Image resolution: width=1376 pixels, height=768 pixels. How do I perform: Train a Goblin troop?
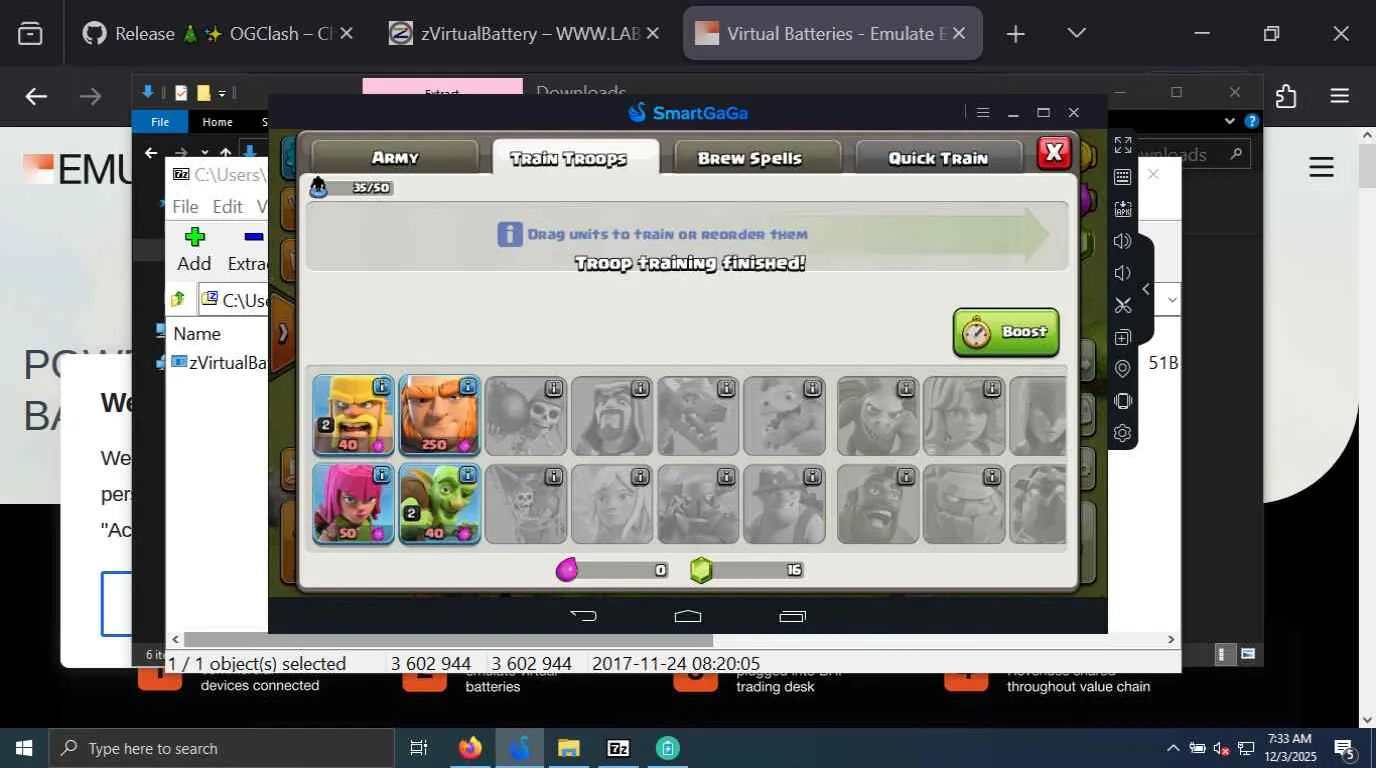[440, 503]
